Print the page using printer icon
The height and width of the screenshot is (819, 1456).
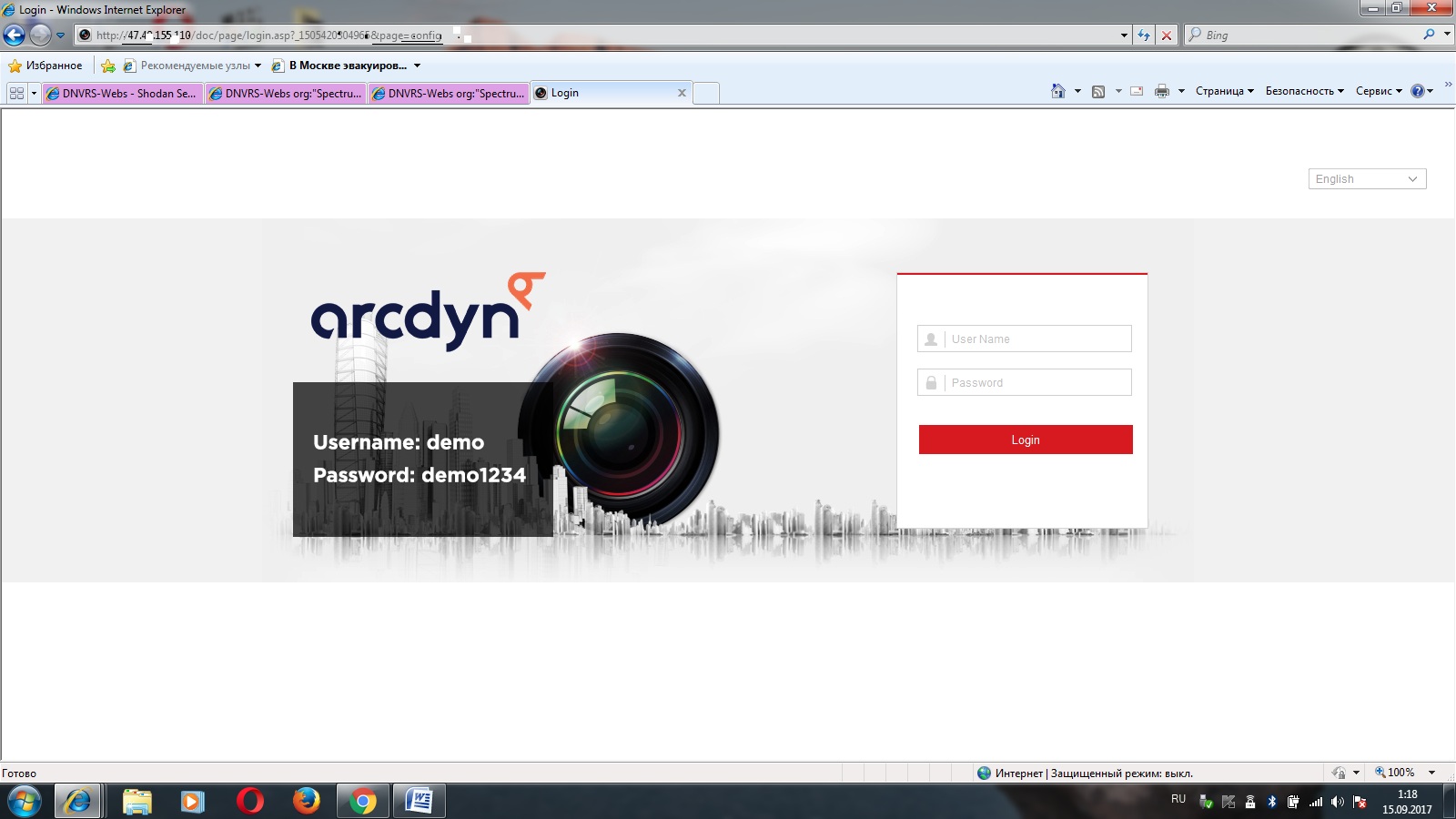pyautogui.click(x=1162, y=91)
